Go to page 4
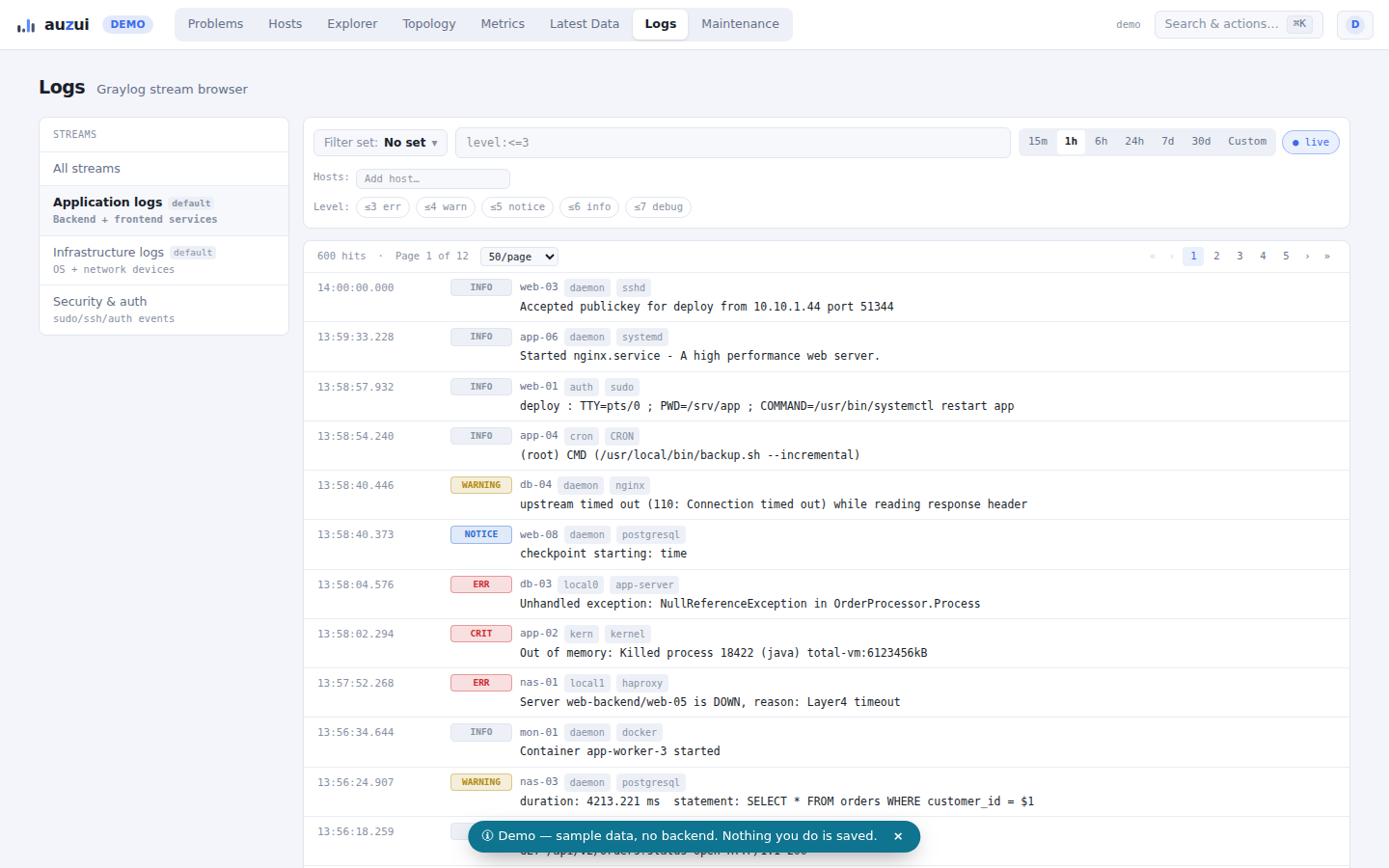 pos(1263,257)
